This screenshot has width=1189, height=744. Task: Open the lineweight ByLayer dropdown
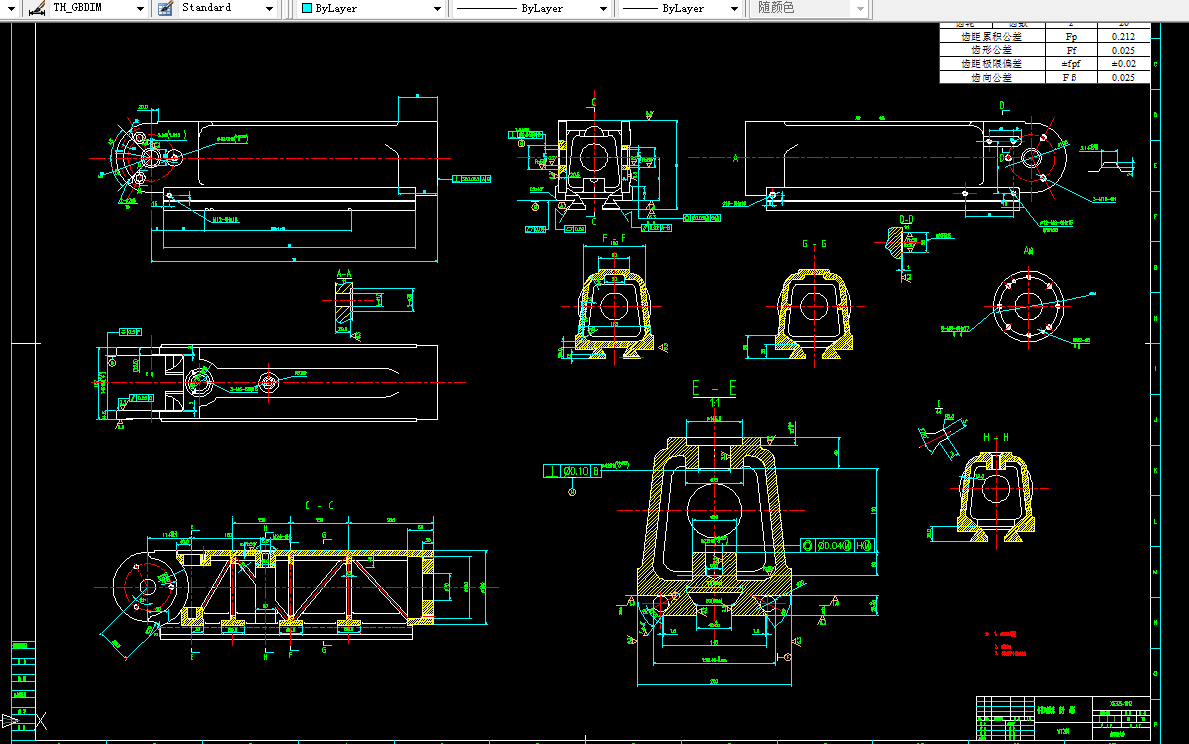pyautogui.click(x=735, y=8)
